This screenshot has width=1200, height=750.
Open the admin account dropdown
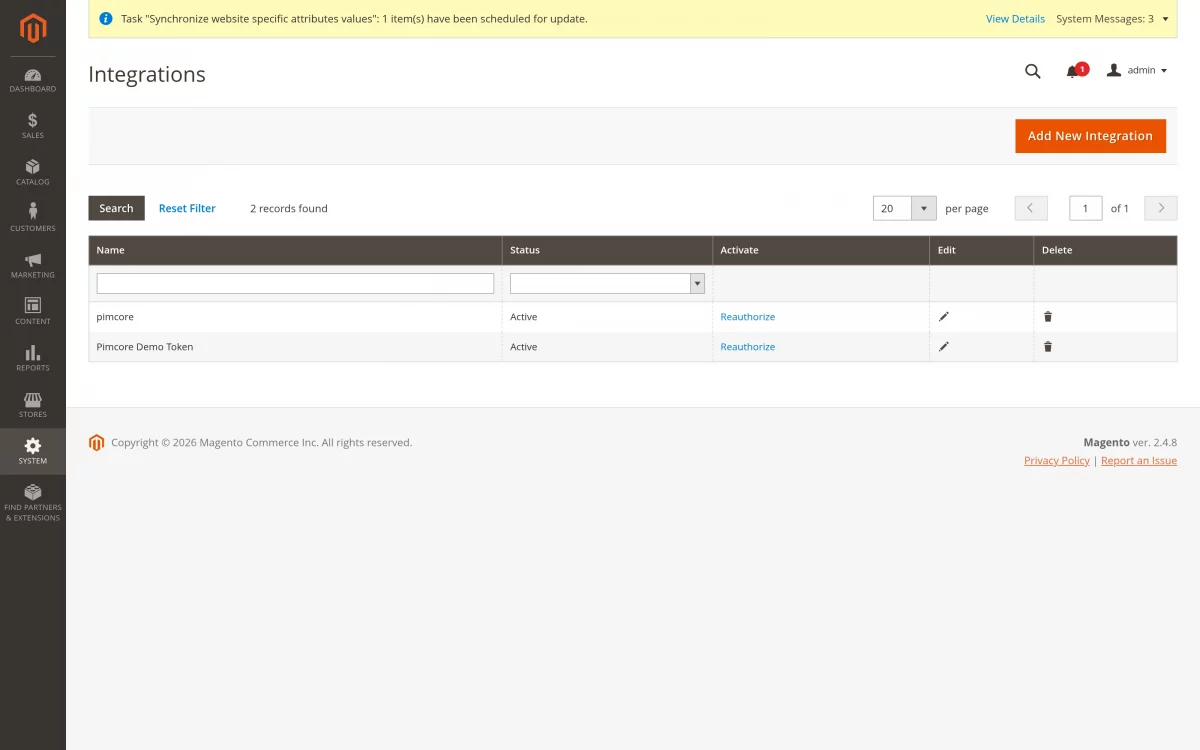(x=1137, y=70)
